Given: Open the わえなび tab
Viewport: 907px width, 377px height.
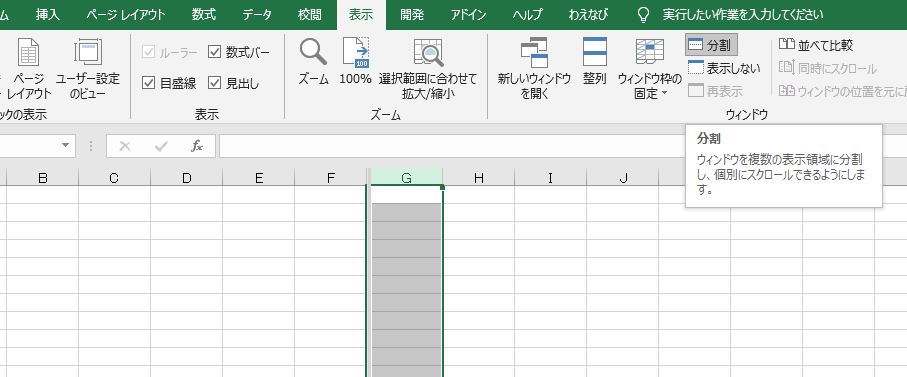Looking at the screenshot, I should pyautogui.click(x=588, y=15).
